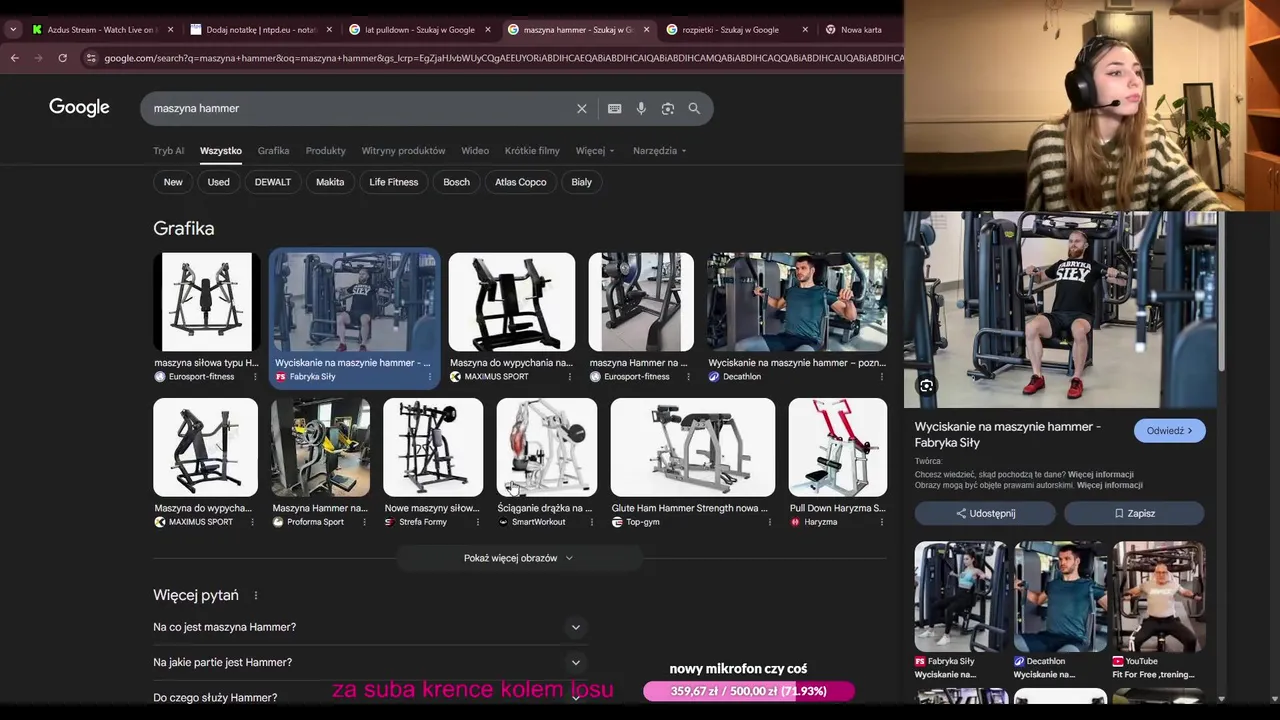Click Udostępnij in preview panel

click(985, 513)
